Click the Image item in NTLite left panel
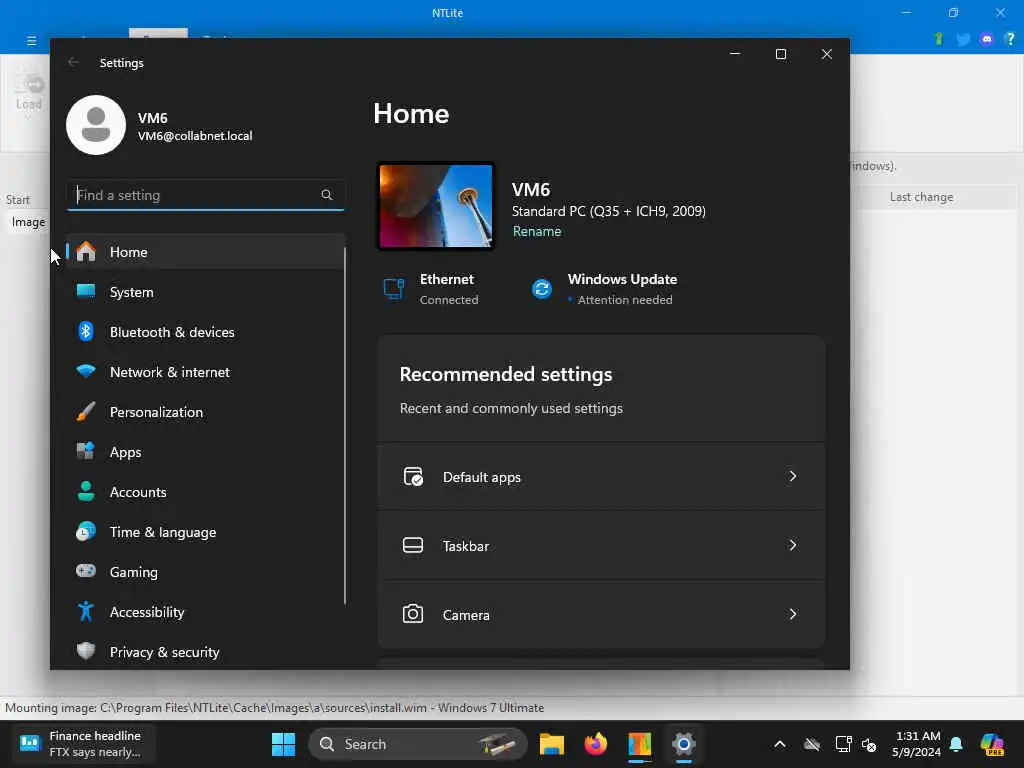The width and height of the screenshot is (1024, 768). (28, 222)
